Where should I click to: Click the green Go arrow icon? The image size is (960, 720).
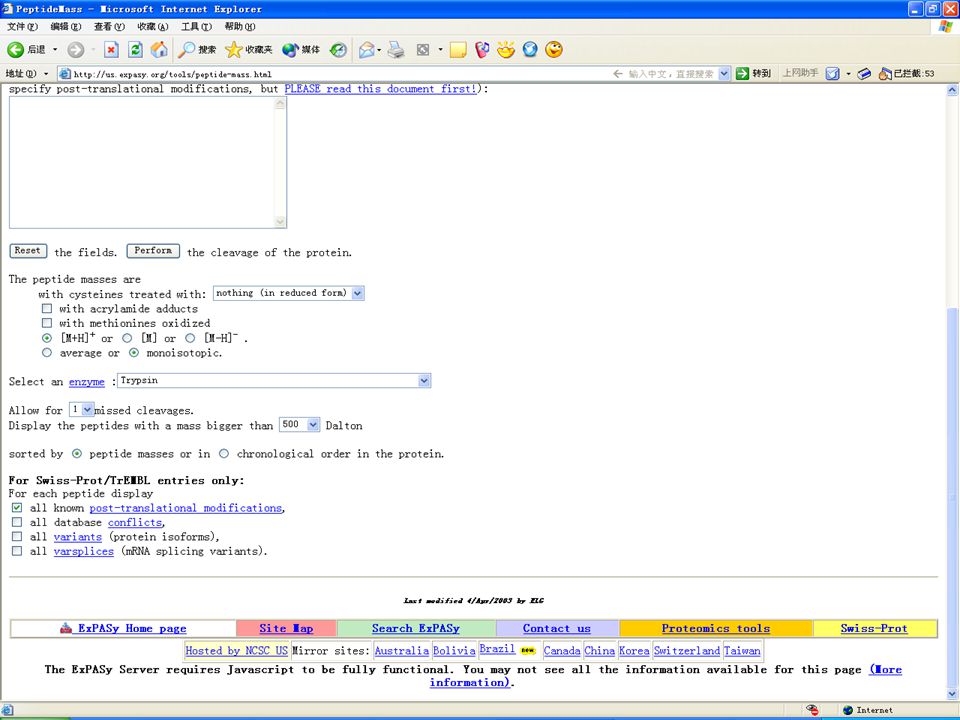742,73
